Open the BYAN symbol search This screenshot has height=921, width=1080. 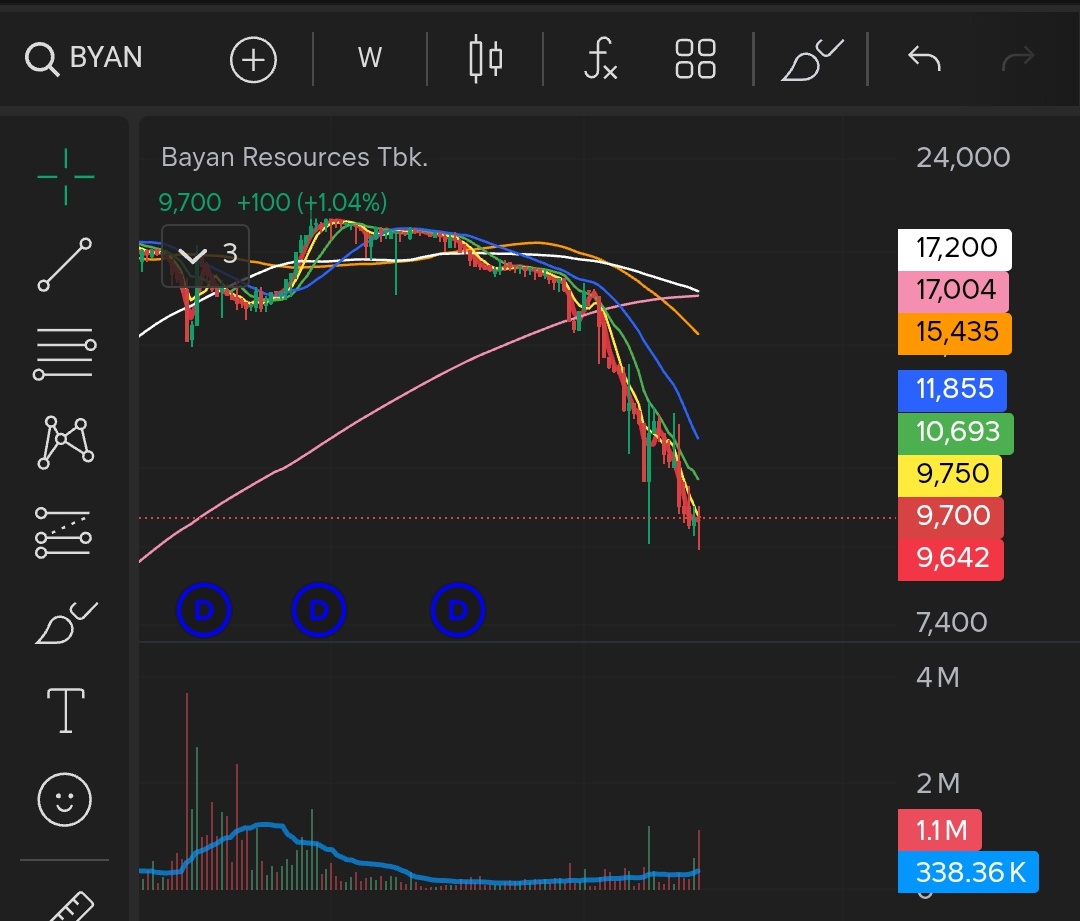click(x=83, y=58)
